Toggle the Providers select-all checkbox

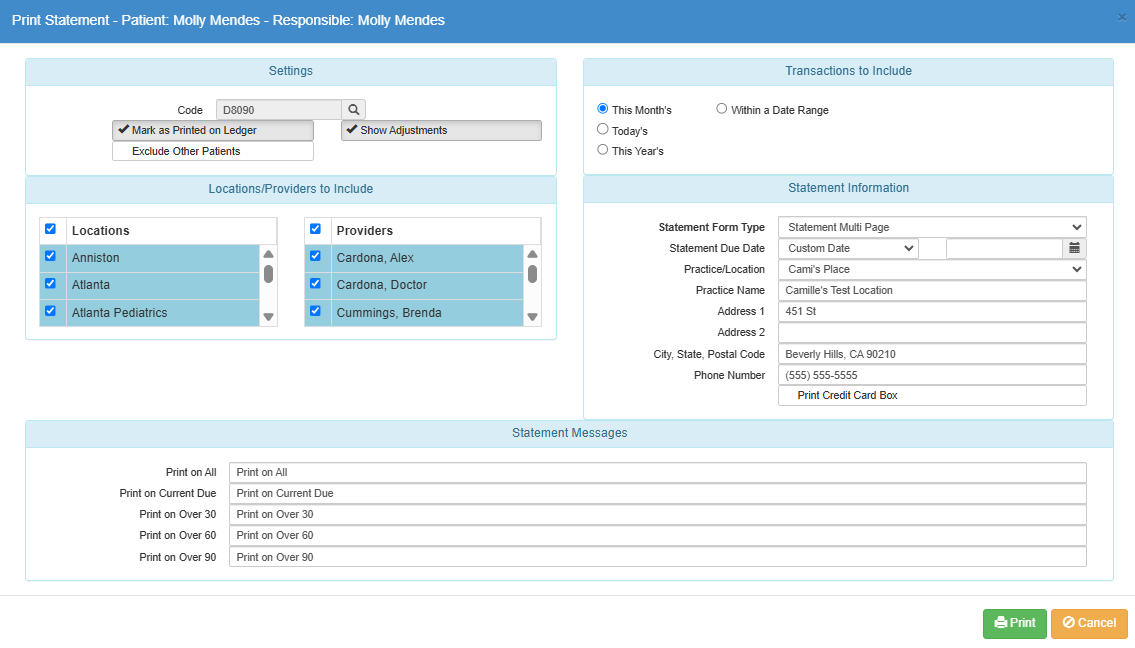click(x=315, y=229)
